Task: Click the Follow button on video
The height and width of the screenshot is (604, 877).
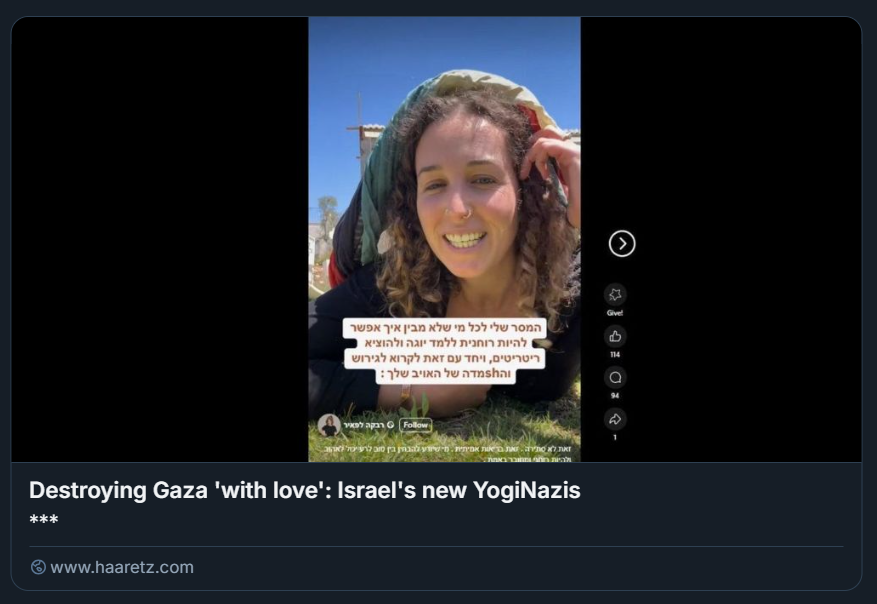Action: pyautogui.click(x=416, y=425)
